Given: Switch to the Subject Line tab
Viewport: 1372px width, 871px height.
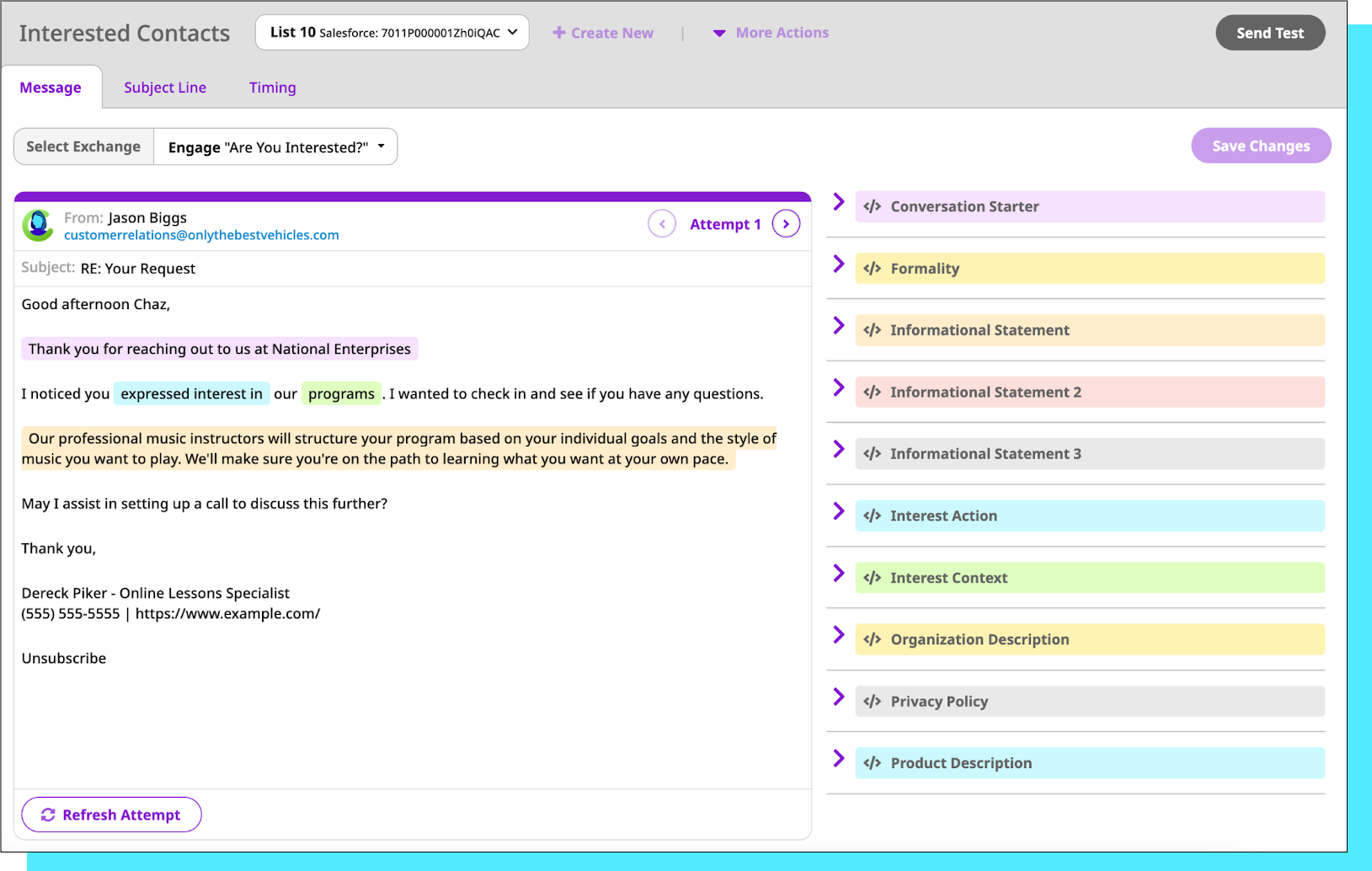Looking at the screenshot, I should coord(165,88).
